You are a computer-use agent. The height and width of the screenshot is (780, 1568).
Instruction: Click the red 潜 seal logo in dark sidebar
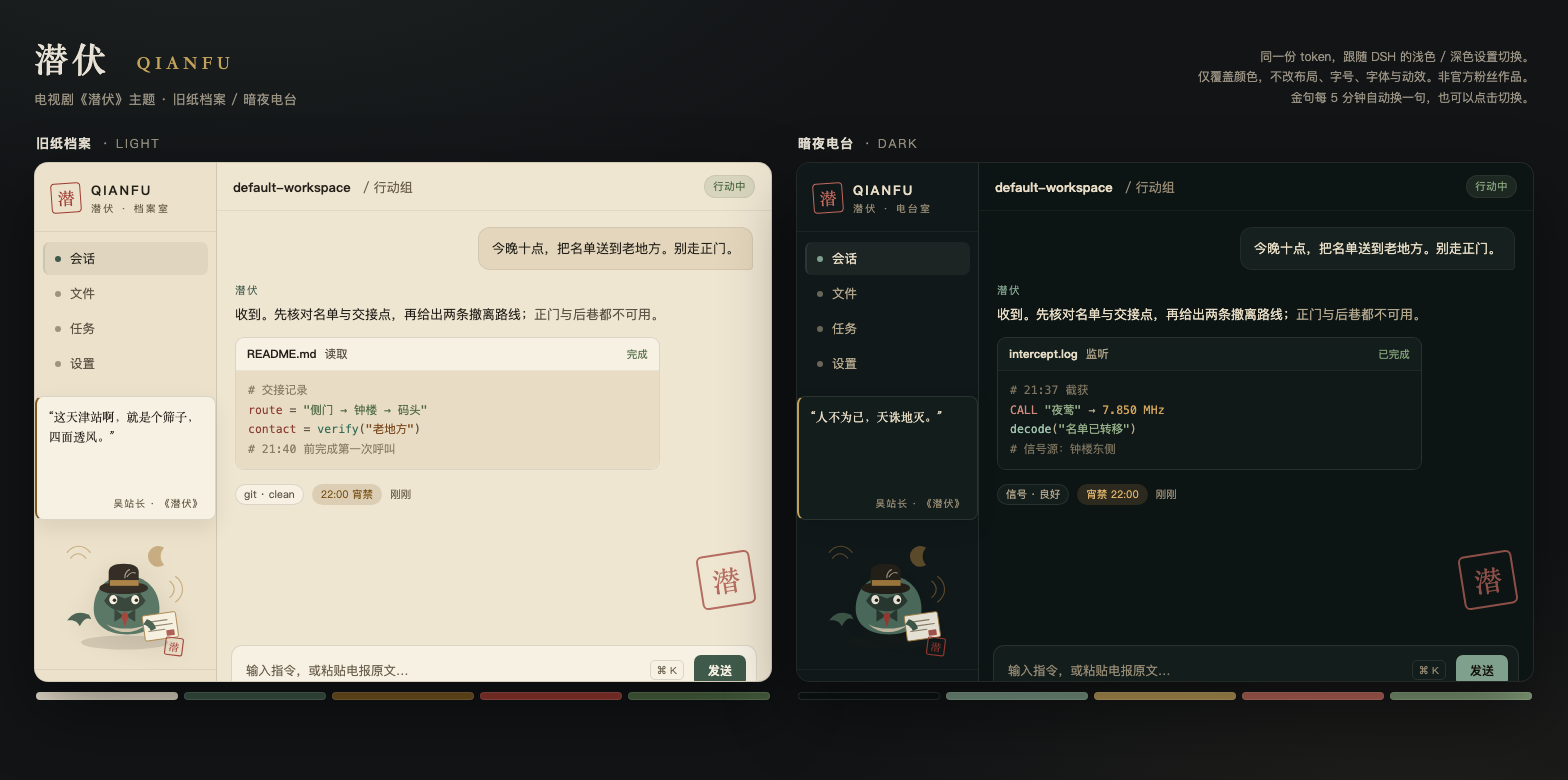click(828, 198)
